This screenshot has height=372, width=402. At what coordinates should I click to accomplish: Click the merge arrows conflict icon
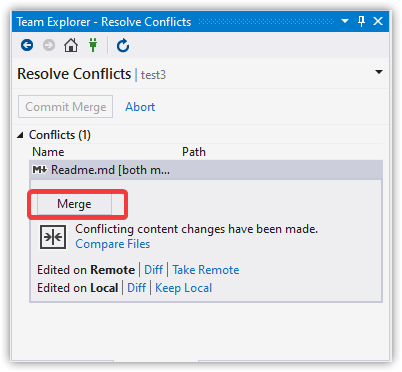click(53, 237)
